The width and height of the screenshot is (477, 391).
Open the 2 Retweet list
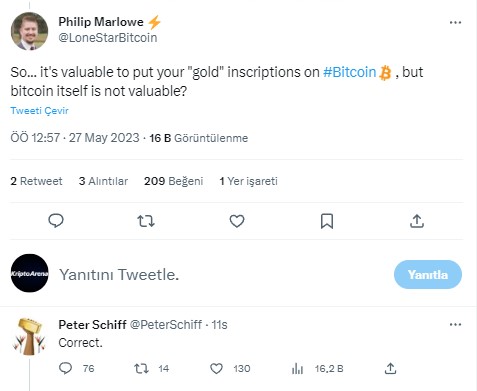36,181
